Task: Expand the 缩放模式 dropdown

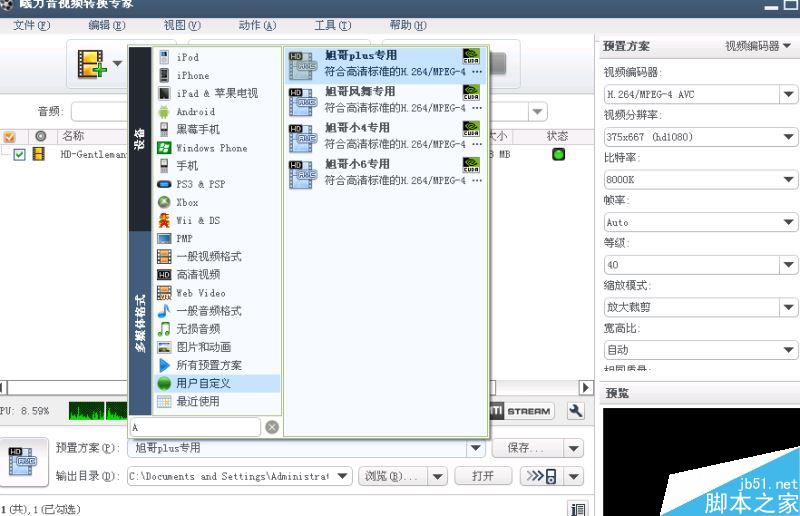Action: click(x=788, y=307)
